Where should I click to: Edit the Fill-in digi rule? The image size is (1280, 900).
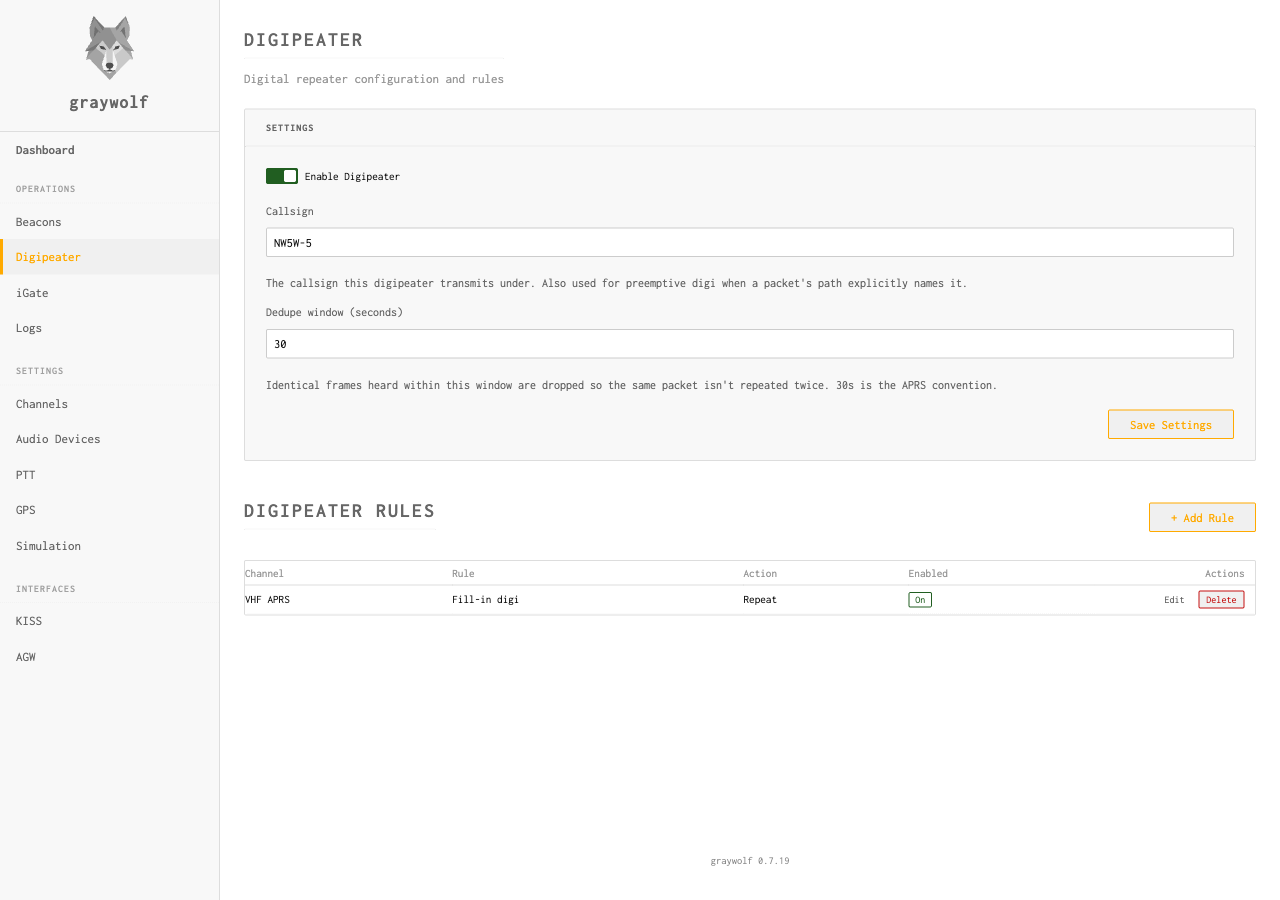click(x=1174, y=599)
